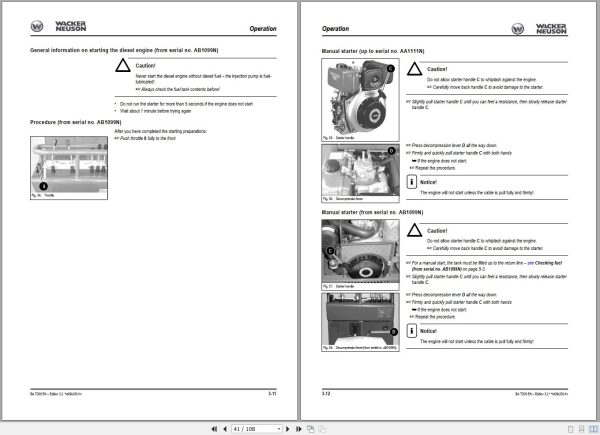This screenshot has height=435, width=600.
Task: Click the go to previous view icon
Action: click(x=310, y=429)
